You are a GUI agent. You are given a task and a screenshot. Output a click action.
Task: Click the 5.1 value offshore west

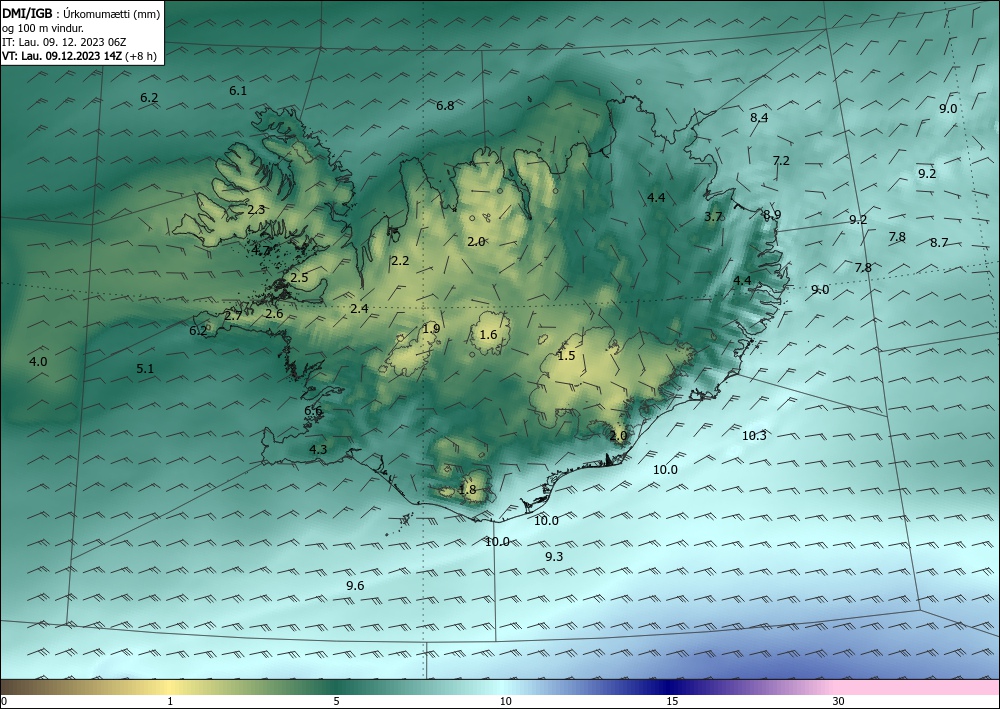tap(145, 369)
